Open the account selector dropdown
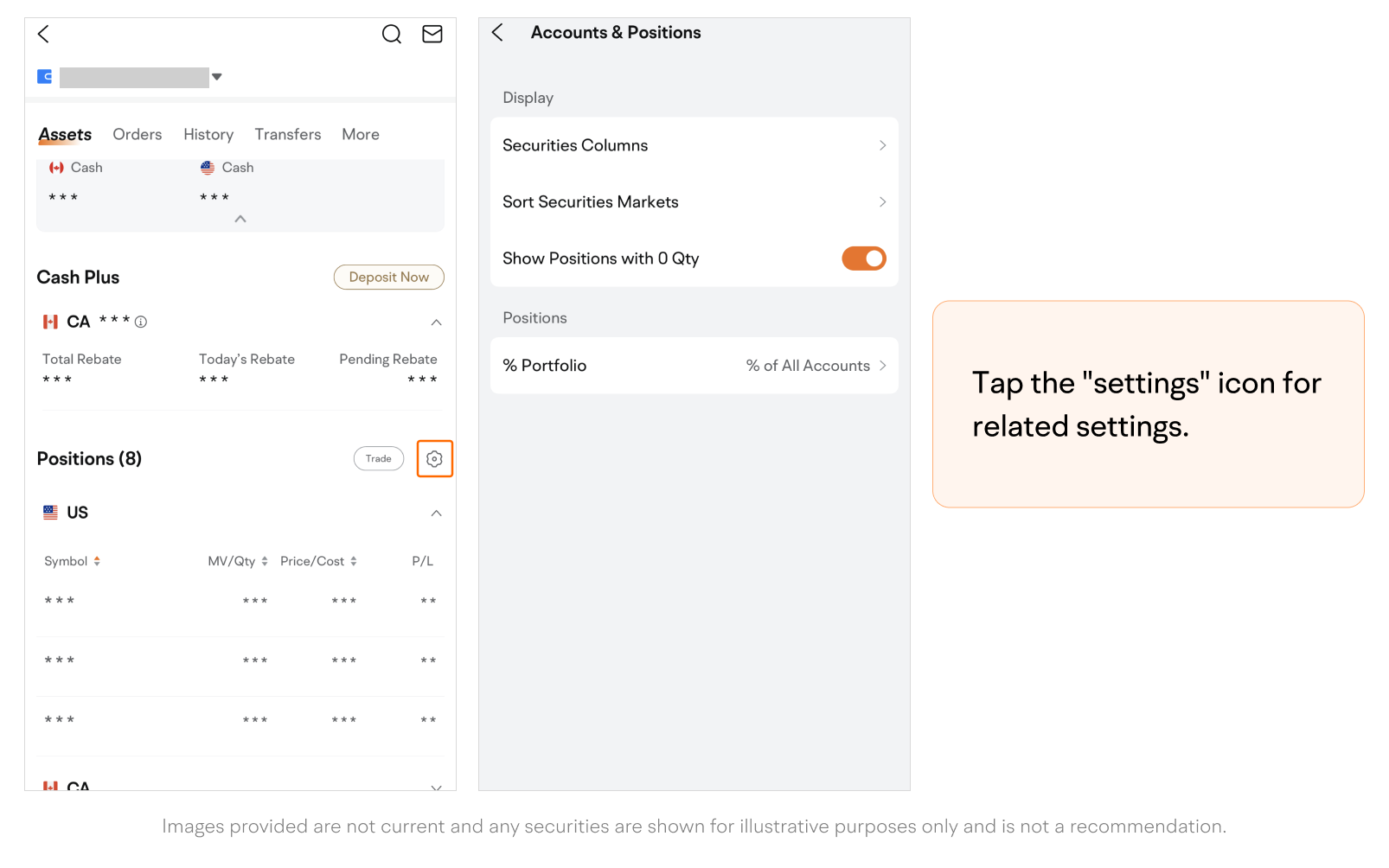This screenshot has height=868, width=1389. pyautogui.click(x=217, y=77)
